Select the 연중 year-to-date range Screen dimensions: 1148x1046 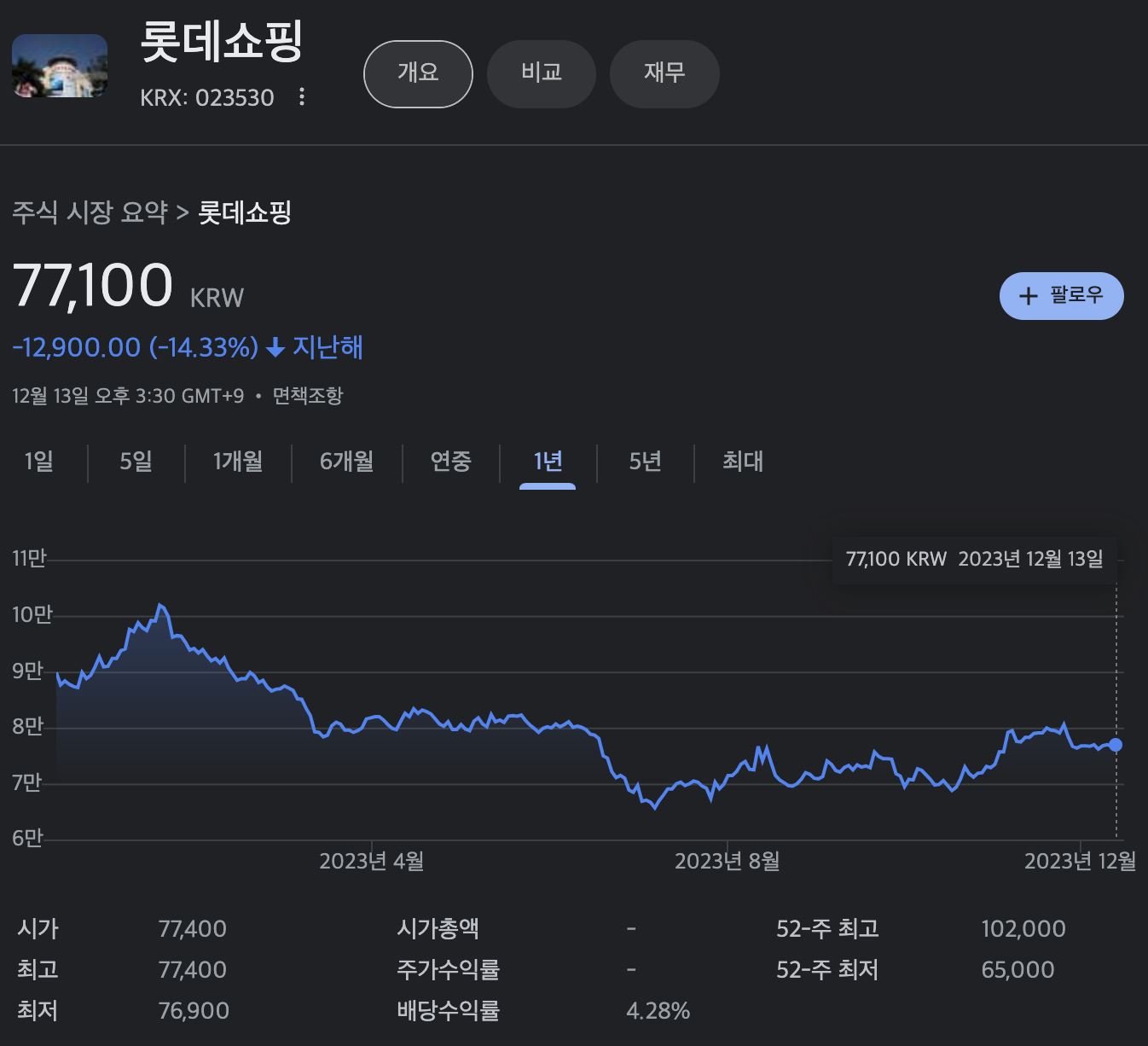coord(451,462)
